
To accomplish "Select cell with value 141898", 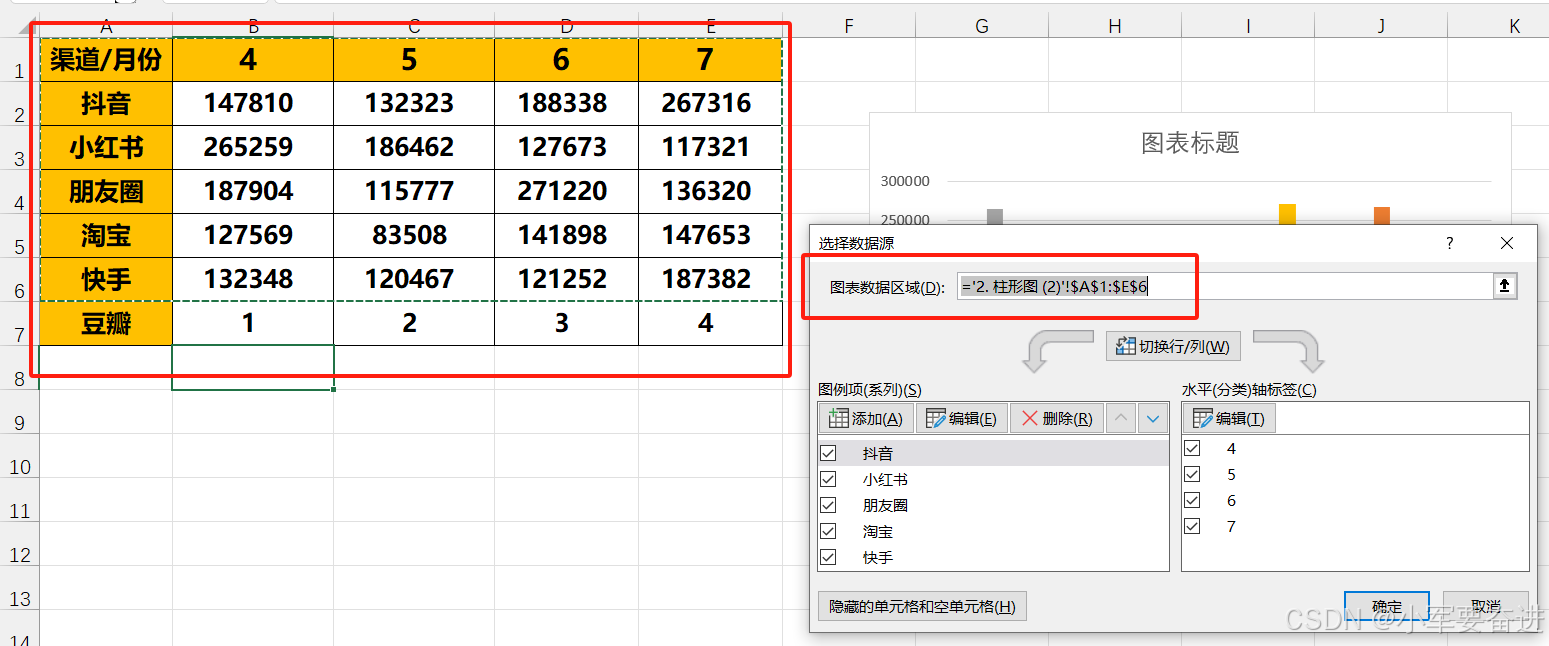I will pyautogui.click(x=566, y=236).
